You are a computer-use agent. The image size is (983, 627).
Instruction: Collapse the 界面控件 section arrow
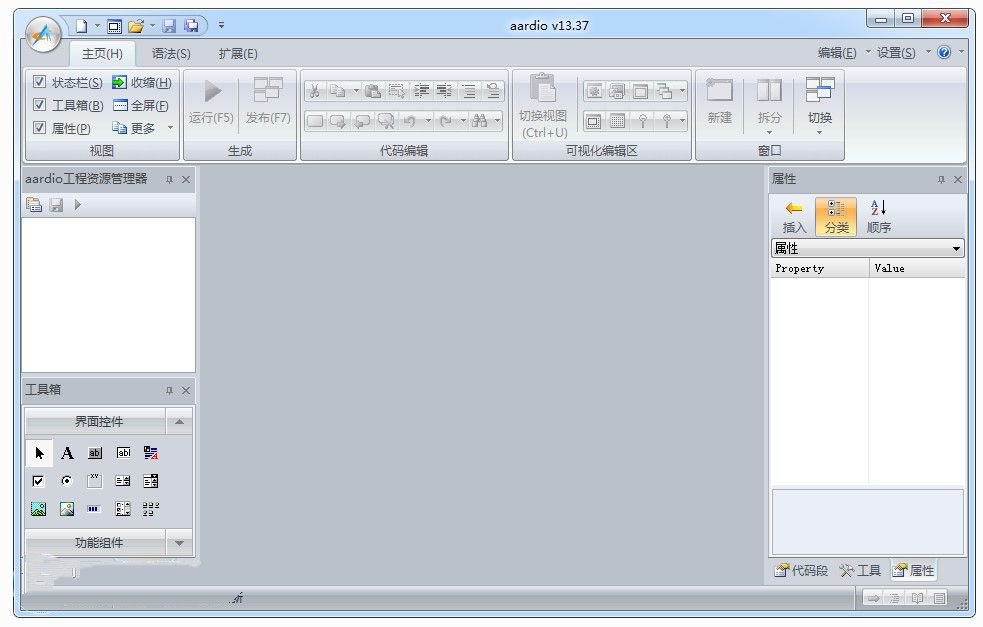pos(179,421)
